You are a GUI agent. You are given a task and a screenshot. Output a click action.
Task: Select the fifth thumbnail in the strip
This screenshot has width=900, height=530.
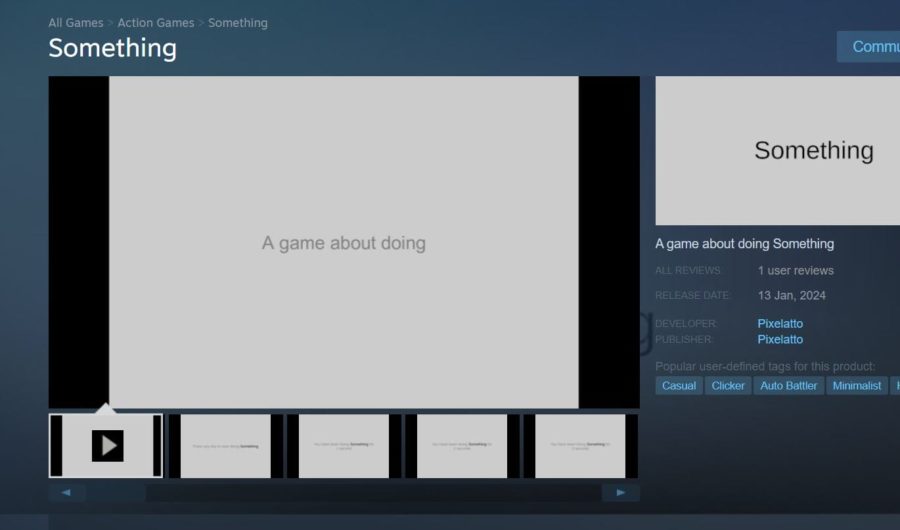[580, 446]
